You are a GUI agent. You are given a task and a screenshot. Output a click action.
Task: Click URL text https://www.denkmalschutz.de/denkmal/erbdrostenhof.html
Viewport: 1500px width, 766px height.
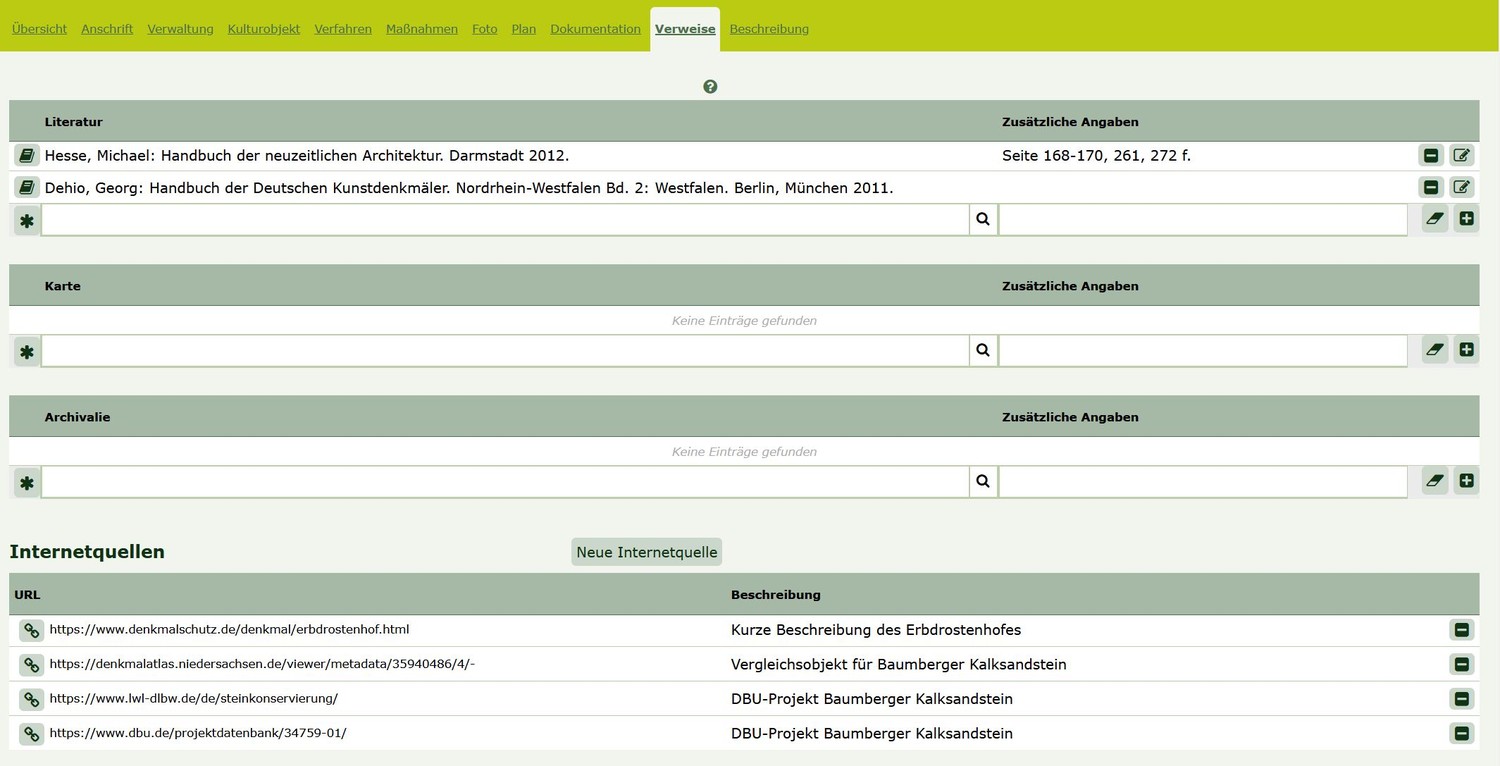[229, 630]
